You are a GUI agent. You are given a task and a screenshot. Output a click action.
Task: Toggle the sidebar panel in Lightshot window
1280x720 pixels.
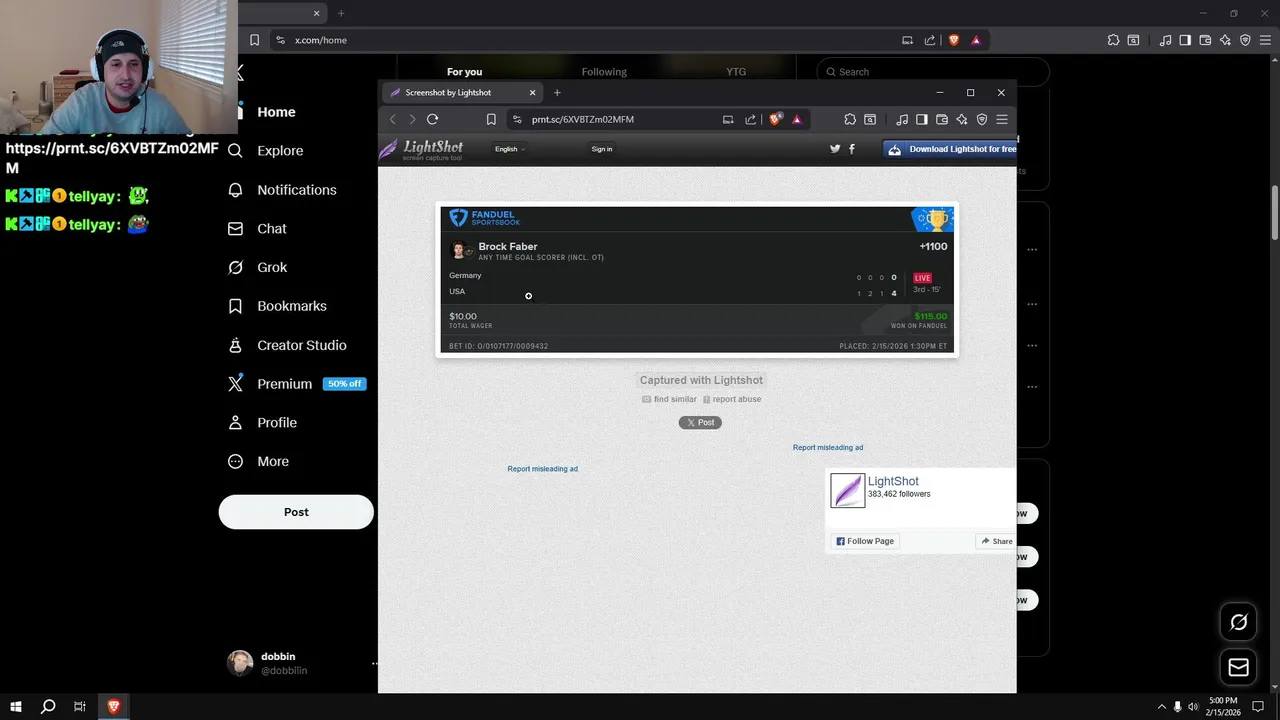point(922,119)
